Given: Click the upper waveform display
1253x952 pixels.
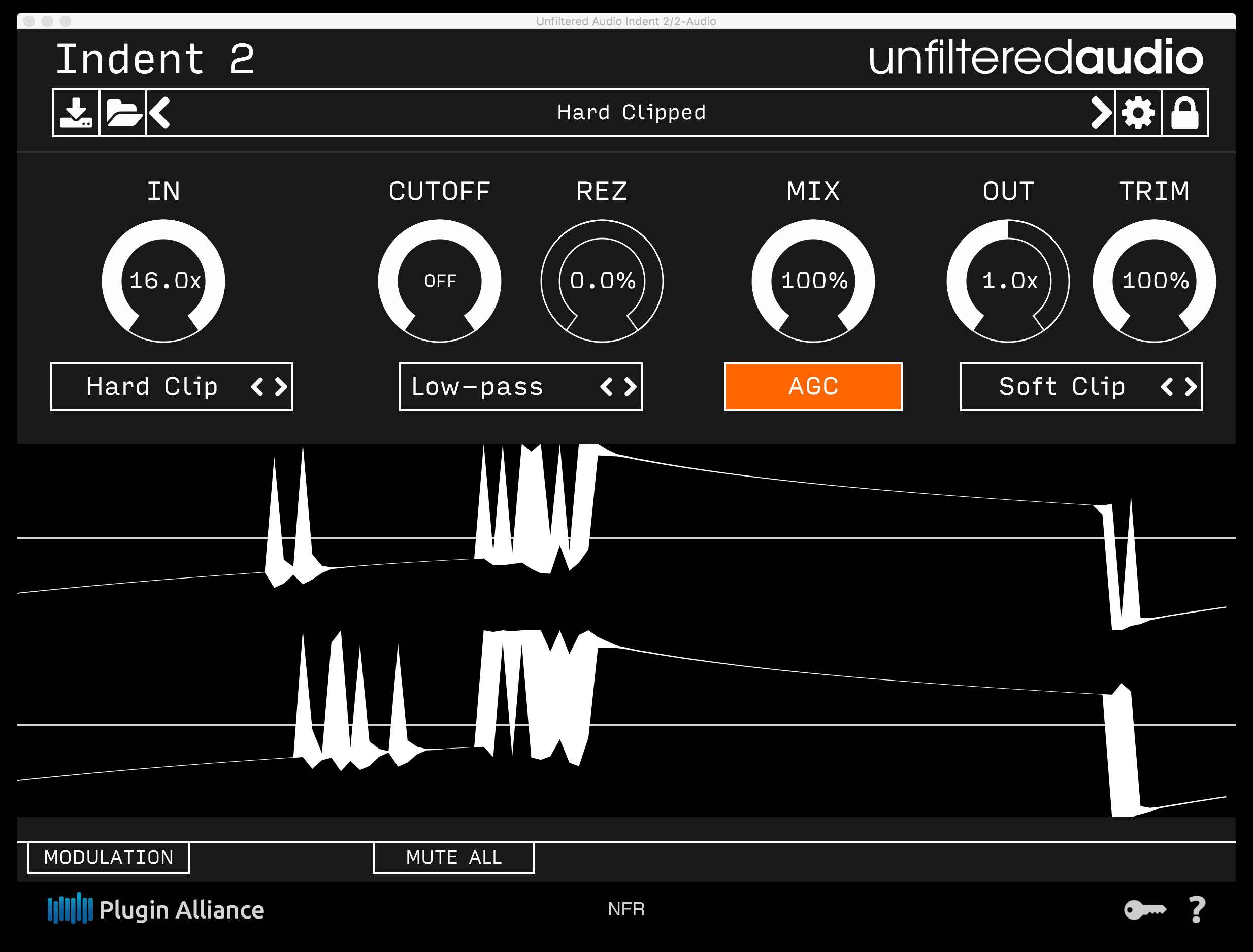Looking at the screenshot, I should tap(626, 536).
